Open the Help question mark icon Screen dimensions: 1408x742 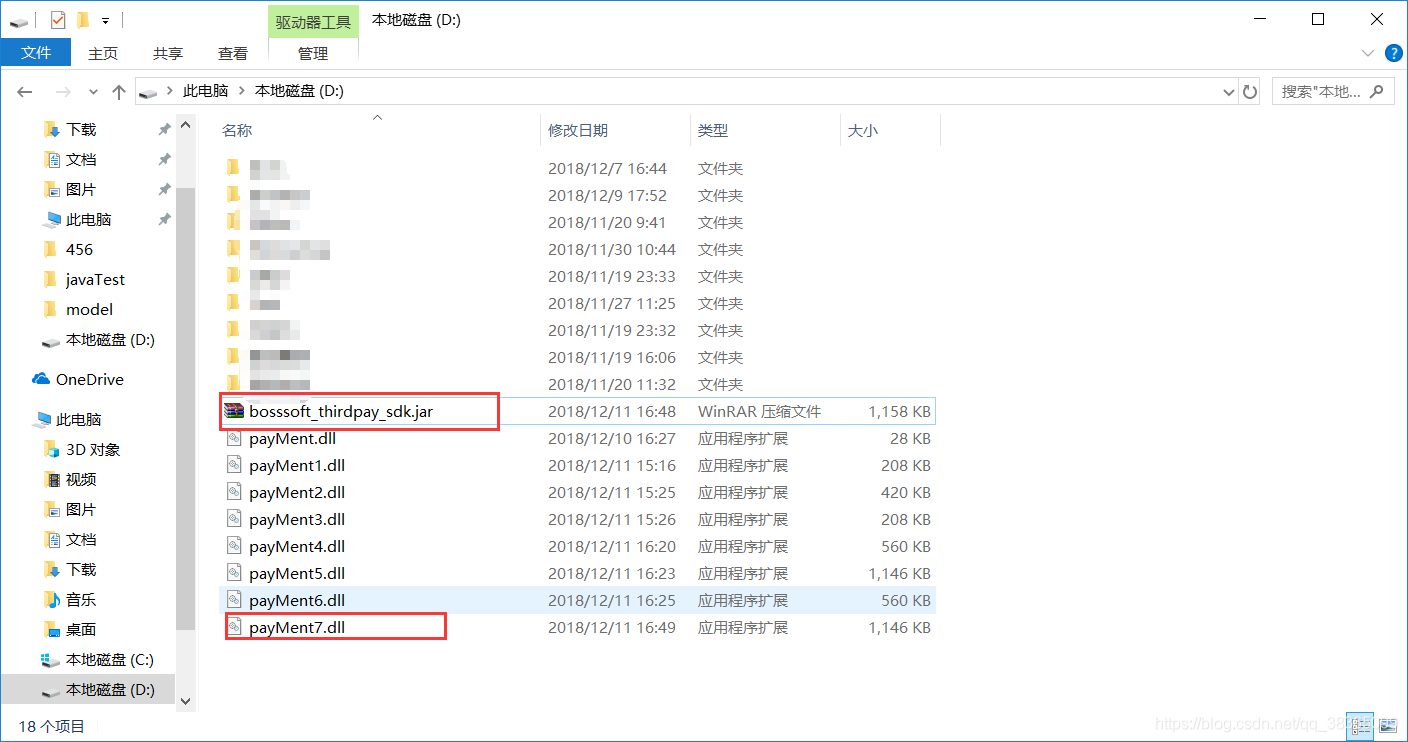(1394, 53)
